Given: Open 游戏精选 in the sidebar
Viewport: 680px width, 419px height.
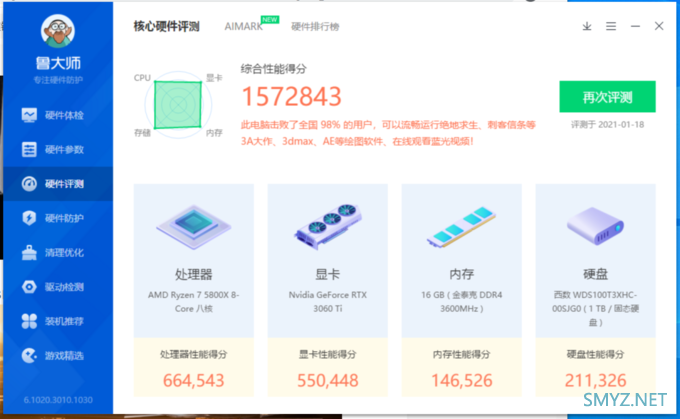Looking at the screenshot, I should (58, 356).
